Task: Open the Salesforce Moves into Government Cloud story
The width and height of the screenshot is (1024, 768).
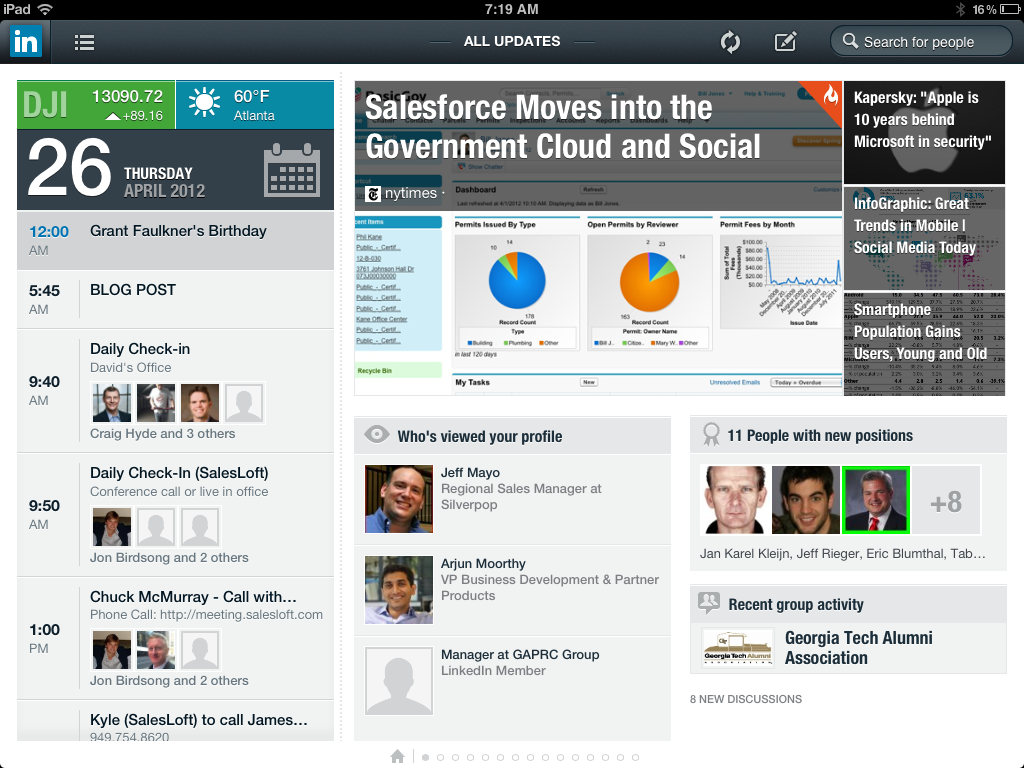Action: click(598, 238)
